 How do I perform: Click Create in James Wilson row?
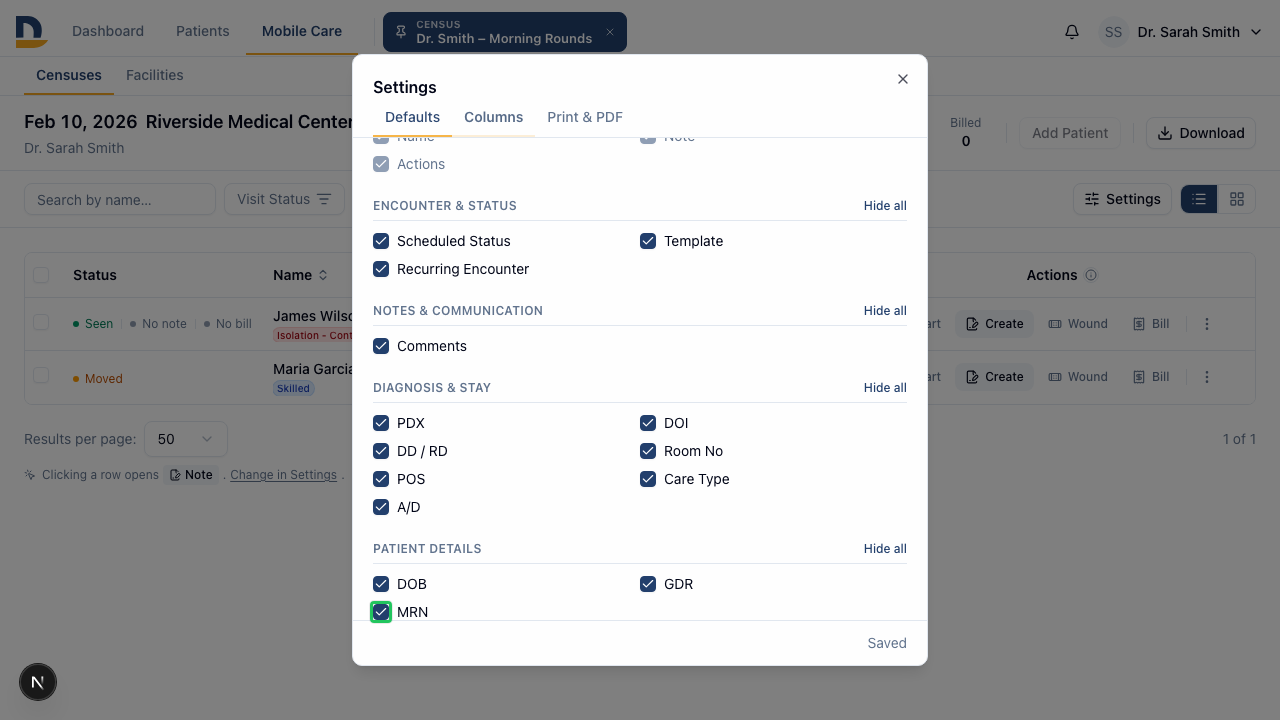(994, 324)
